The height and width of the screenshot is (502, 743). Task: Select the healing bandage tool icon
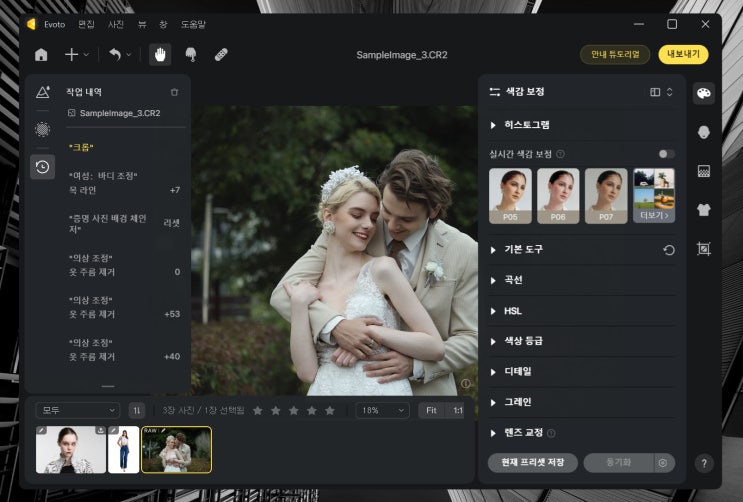[x=221, y=55]
